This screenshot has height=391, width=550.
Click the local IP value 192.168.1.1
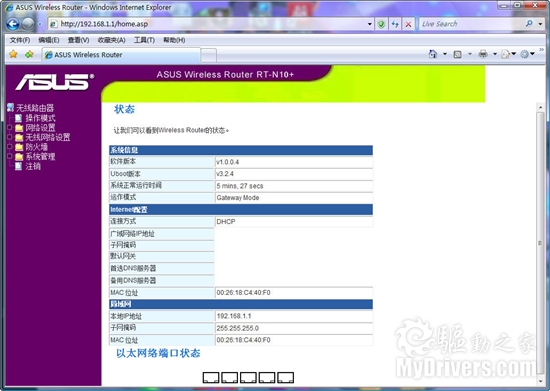click(234, 316)
